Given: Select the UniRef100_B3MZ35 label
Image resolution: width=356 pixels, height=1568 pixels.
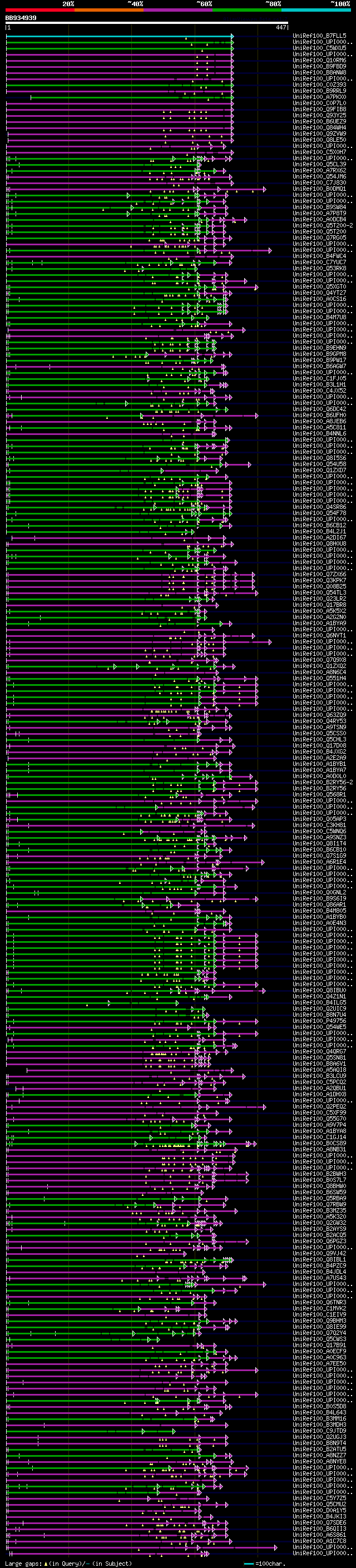Looking at the screenshot, I should click(319, 1211).
